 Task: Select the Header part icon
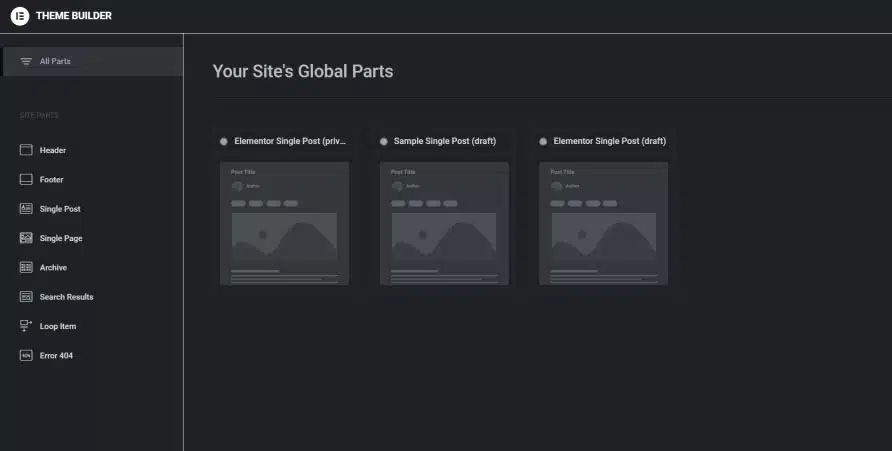click(26, 150)
